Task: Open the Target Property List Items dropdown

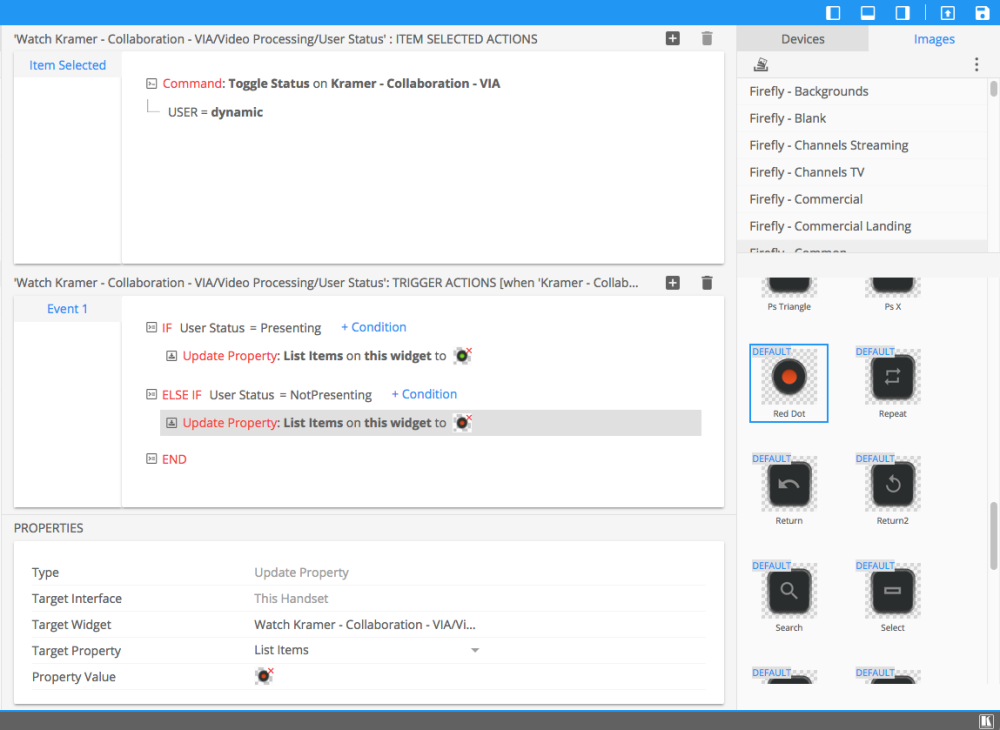Action: coord(367,650)
